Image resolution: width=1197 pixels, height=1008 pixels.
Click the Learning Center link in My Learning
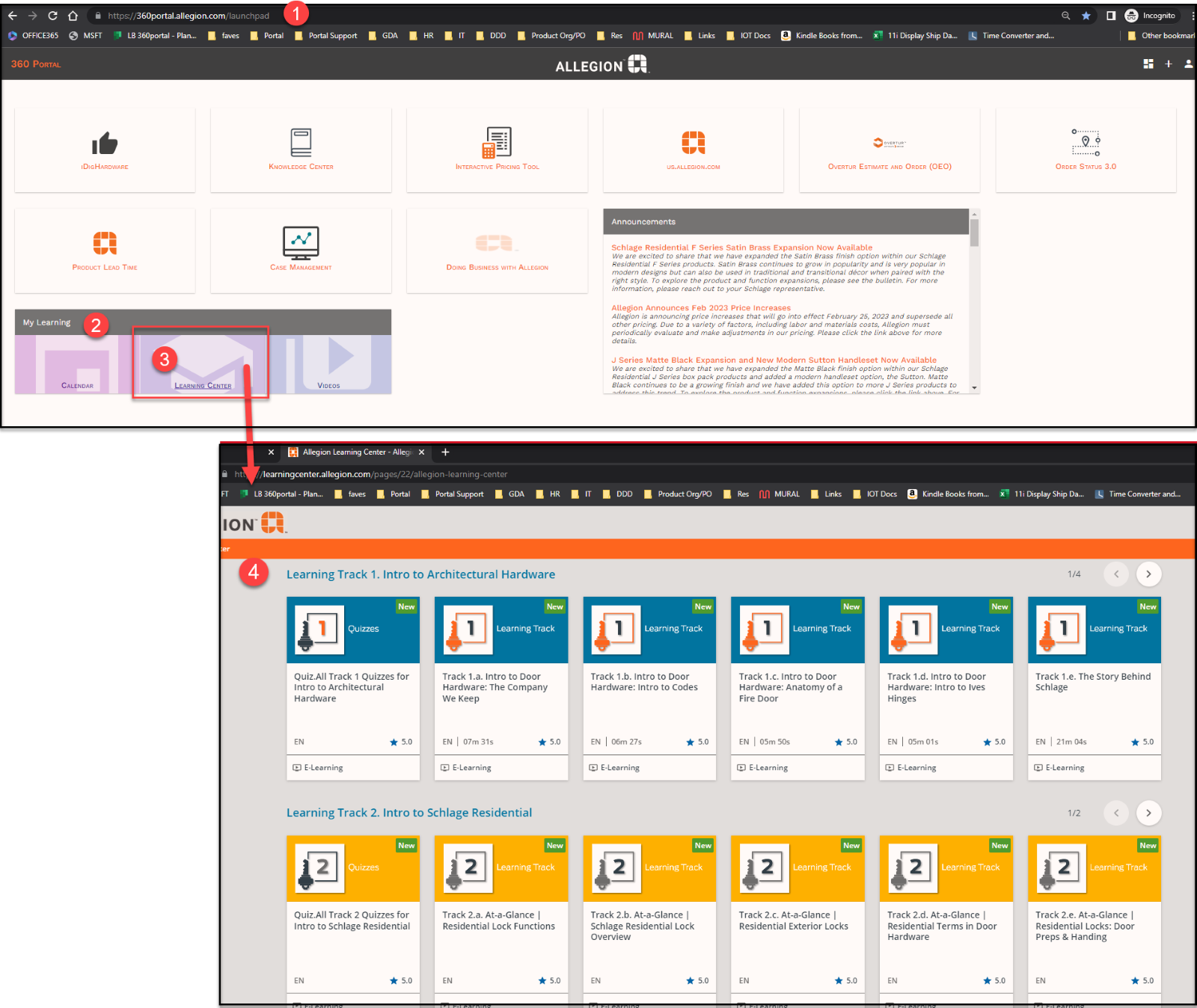click(x=203, y=386)
